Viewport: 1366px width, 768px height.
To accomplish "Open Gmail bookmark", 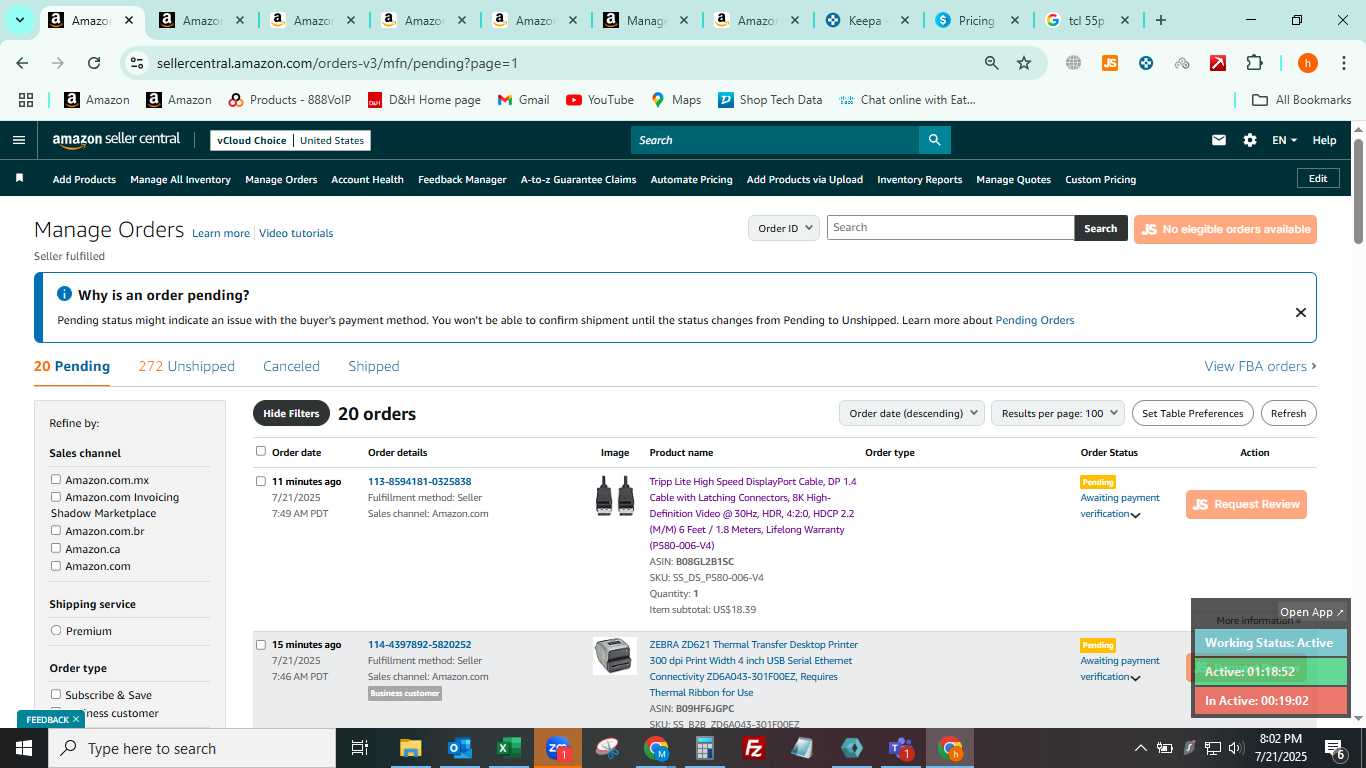I will pos(523,100).
